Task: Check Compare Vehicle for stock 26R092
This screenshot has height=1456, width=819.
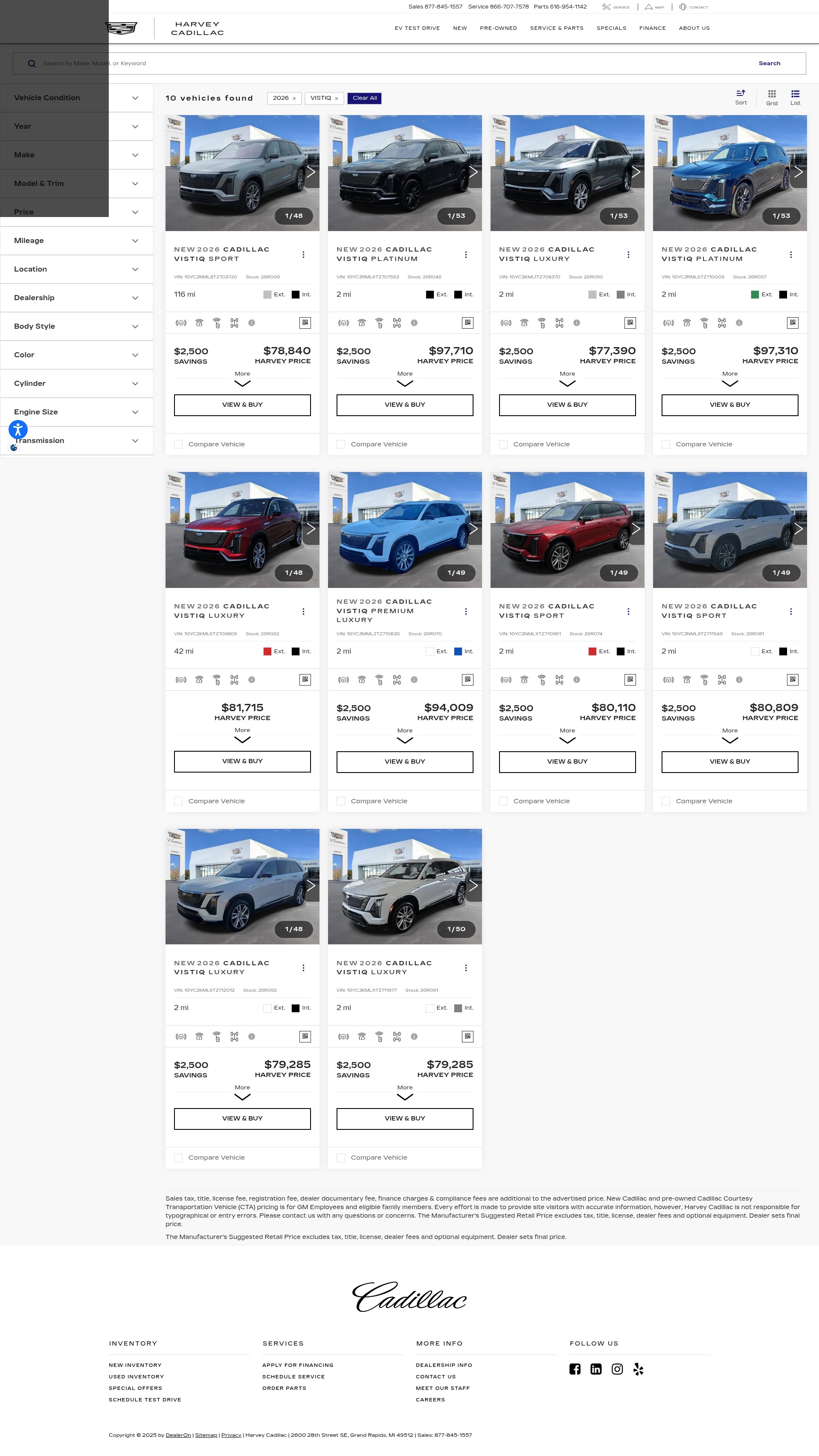Action: pos(178,1158)
